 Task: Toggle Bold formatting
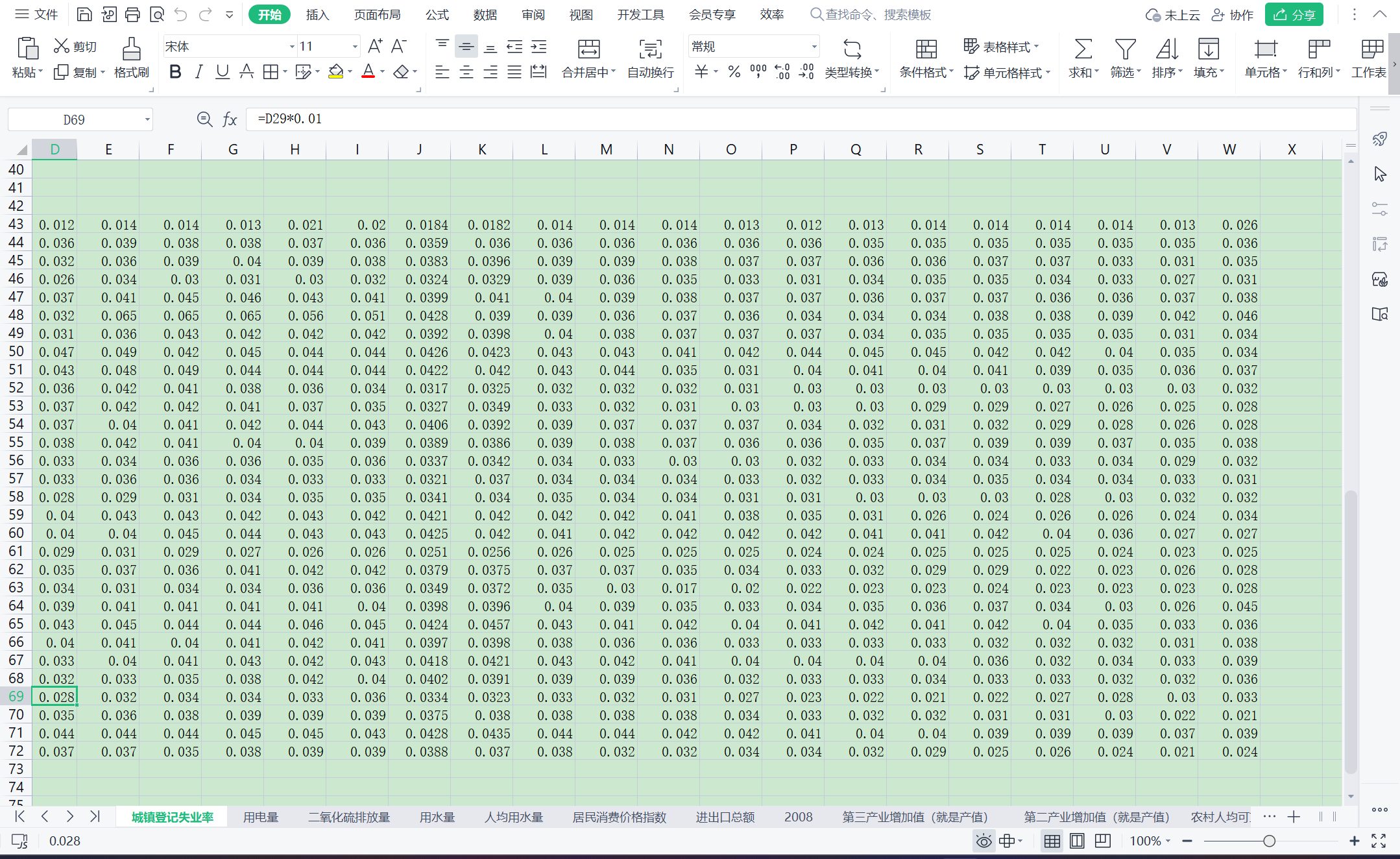click(x=175, y=72)
